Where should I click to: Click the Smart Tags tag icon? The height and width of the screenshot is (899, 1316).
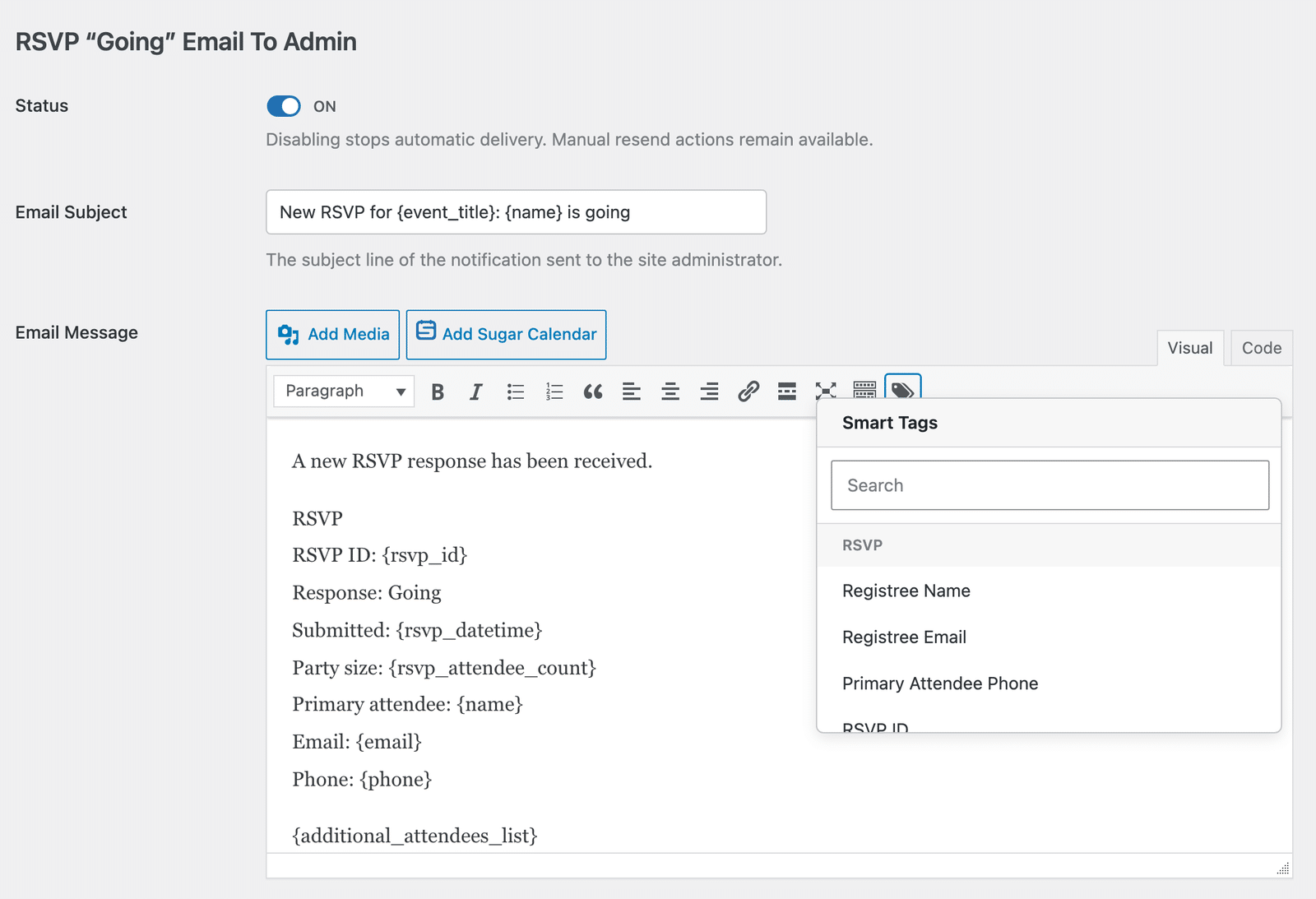(903, 388)
